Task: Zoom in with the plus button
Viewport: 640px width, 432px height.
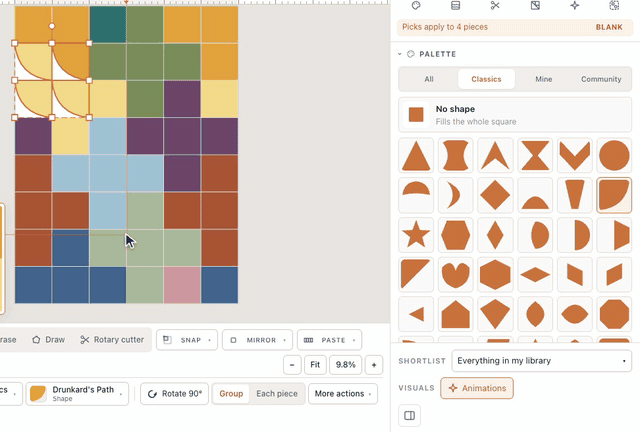Action: [374, 365]
